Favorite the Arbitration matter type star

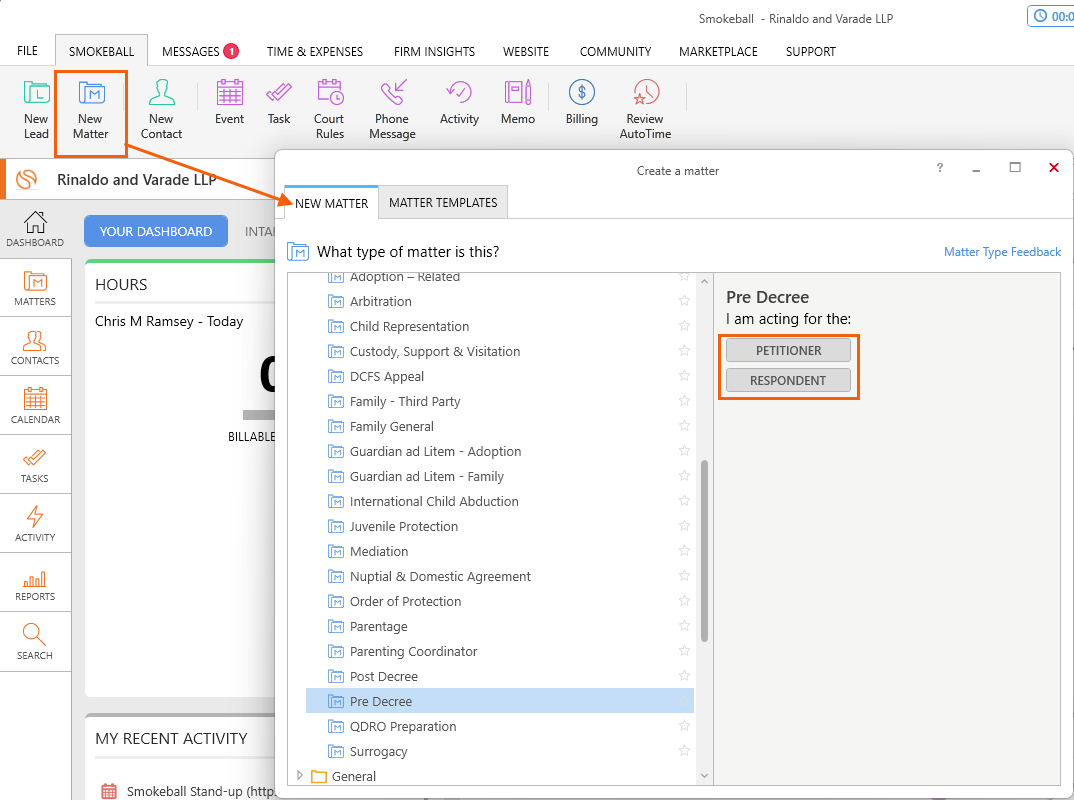[x=684, y=301]
